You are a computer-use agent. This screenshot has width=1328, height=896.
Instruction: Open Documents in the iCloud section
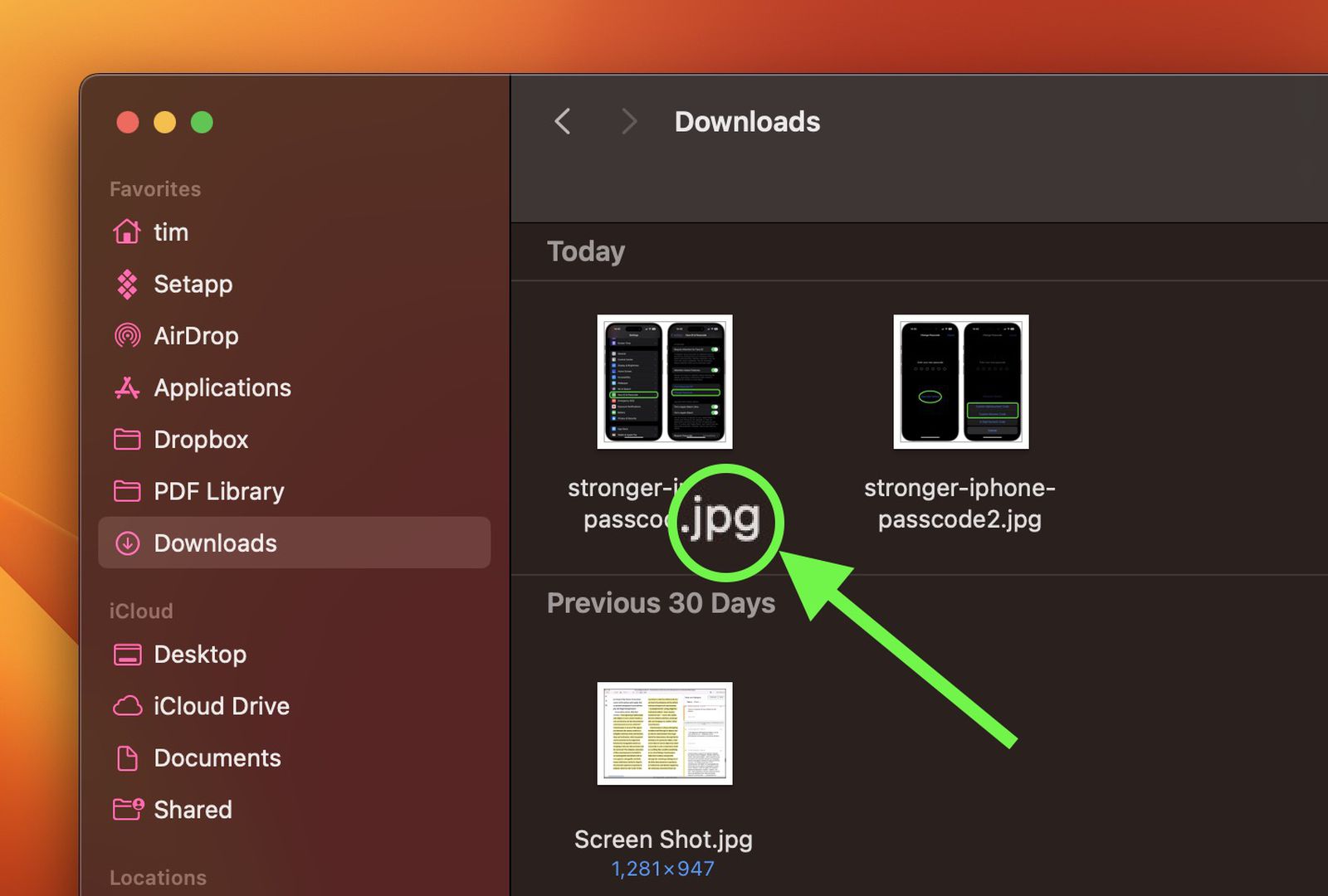217,757
